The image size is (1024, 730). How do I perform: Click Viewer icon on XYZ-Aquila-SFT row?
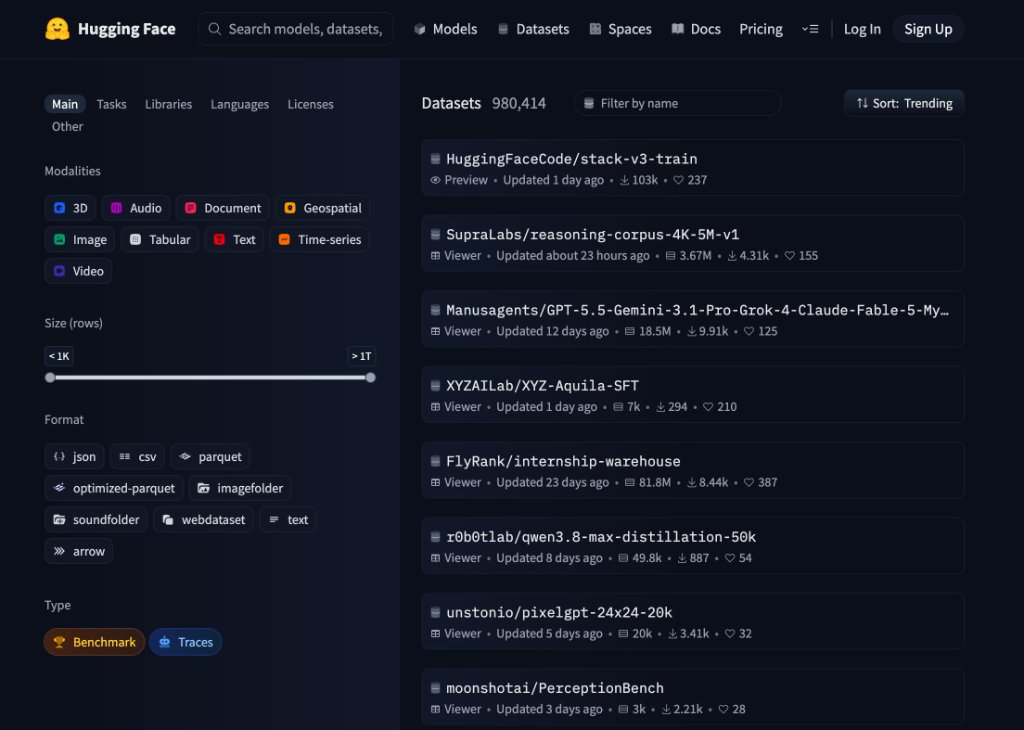(436, 407)
